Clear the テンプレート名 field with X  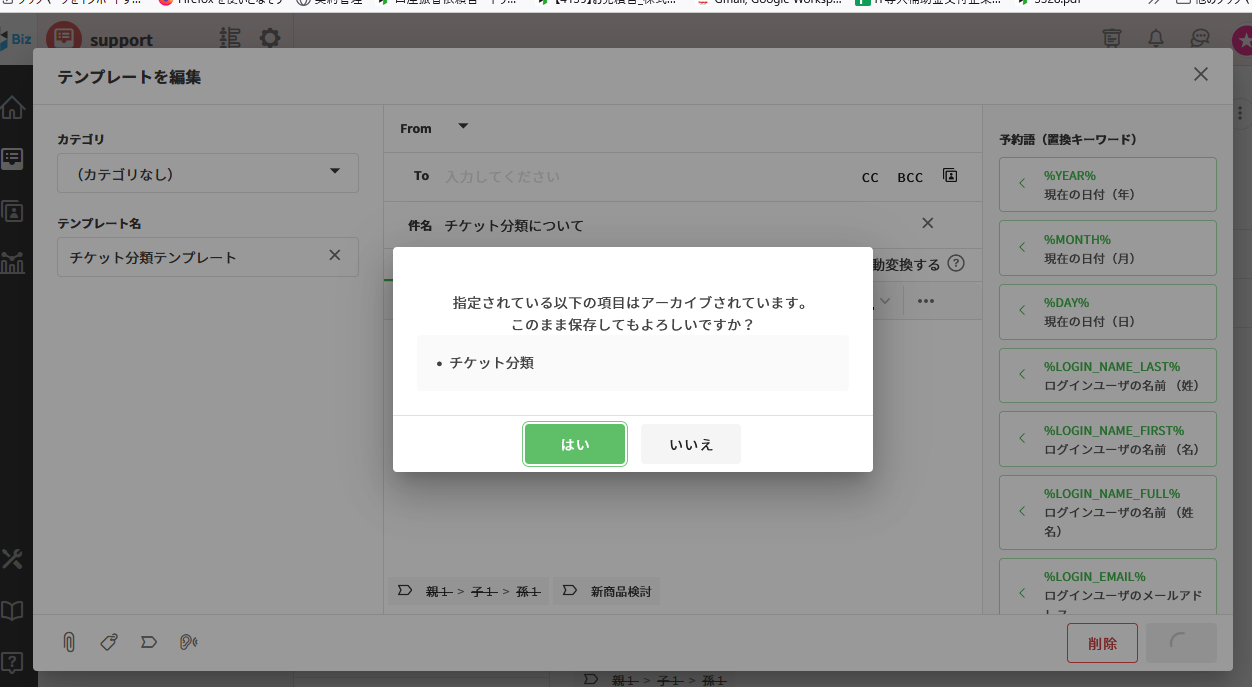pyautogui.click(x=335, y=256)
